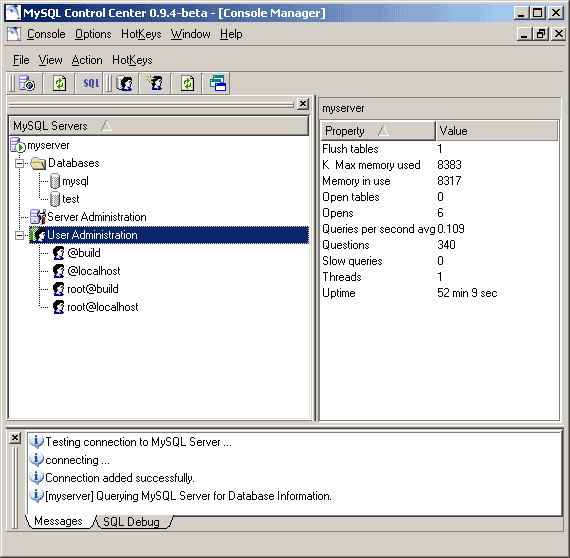
Task: Click the register server toolbar icon
Action: click(27, 84)
